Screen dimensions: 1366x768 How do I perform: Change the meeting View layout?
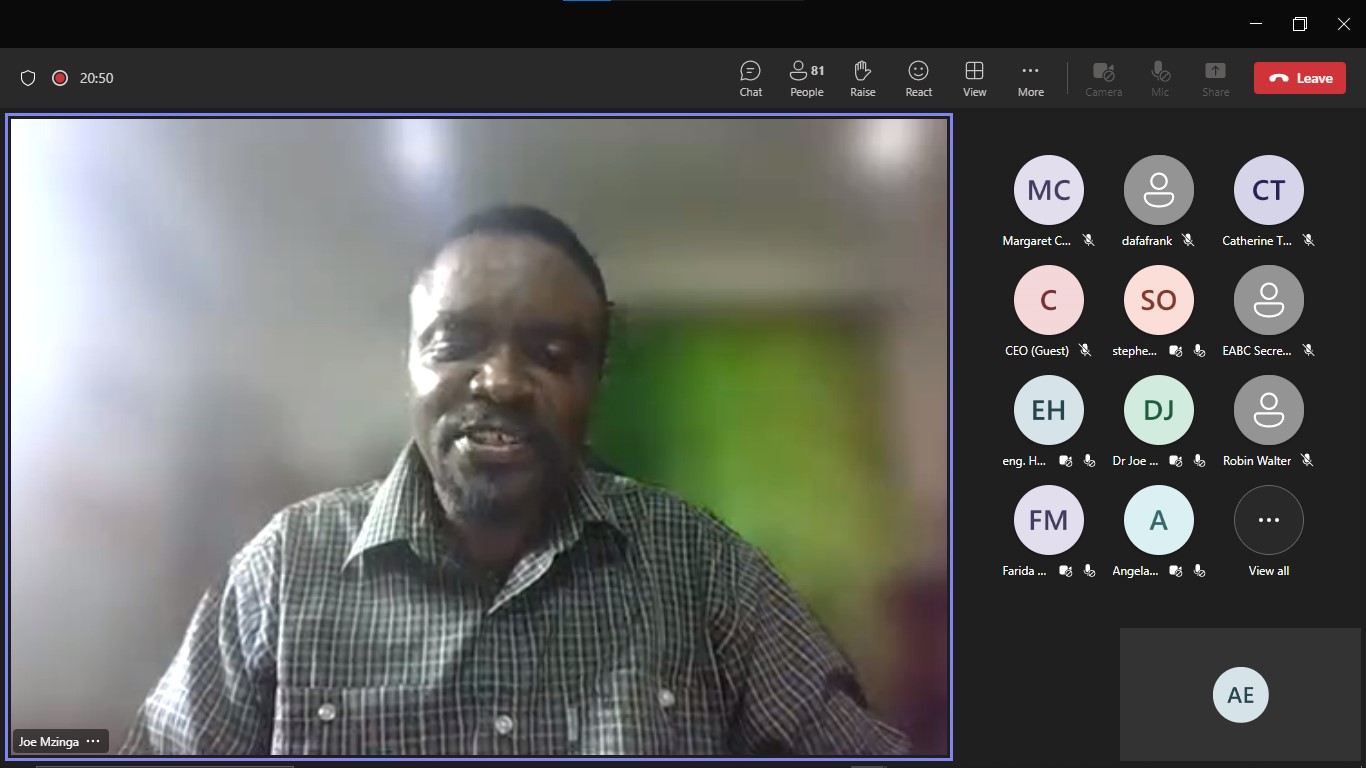coord(974,78)
